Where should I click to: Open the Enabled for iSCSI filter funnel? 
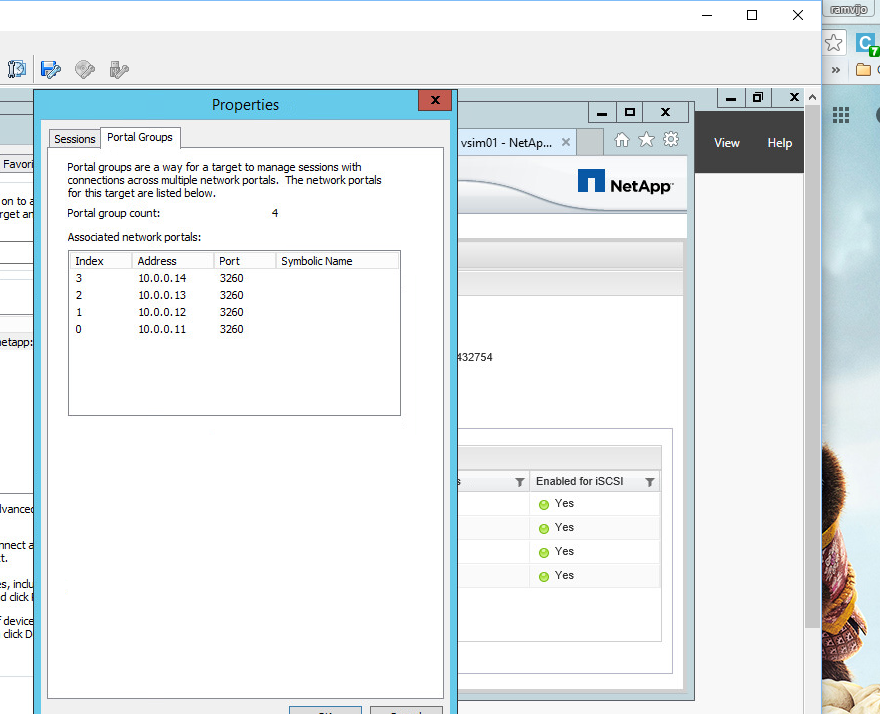[652, 481]
